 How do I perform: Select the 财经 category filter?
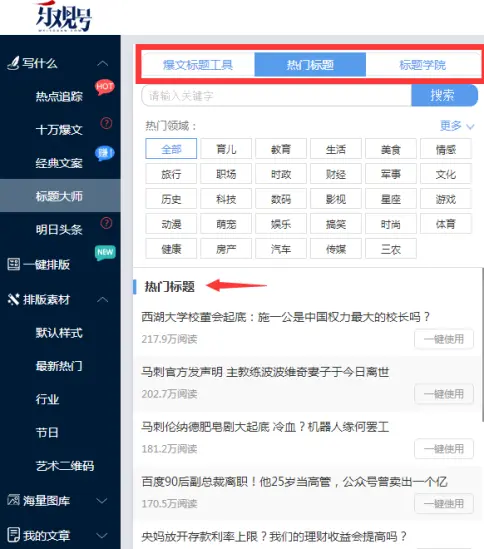click(x=336, y=174)
